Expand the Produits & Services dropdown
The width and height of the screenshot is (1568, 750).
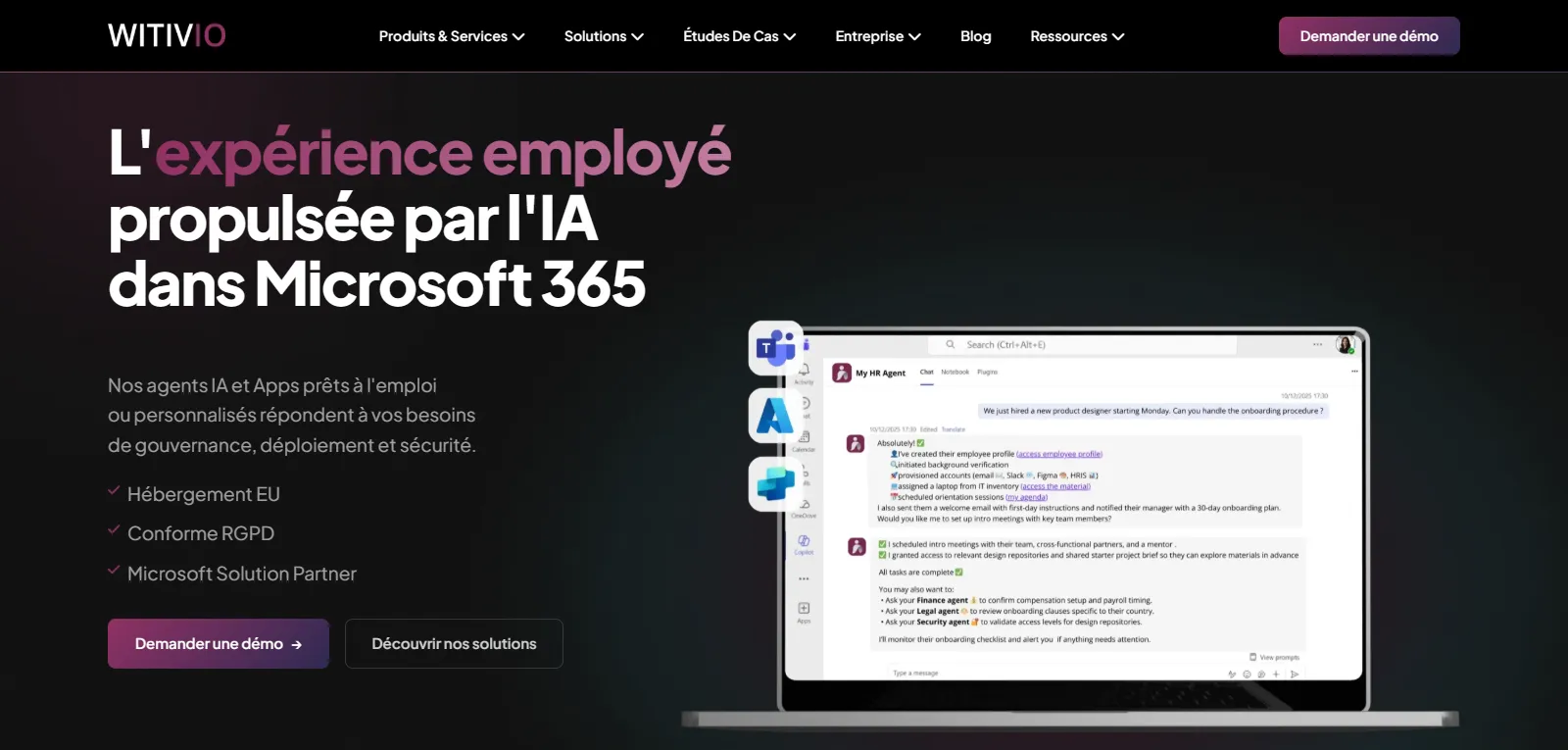(x=452, y=36)
